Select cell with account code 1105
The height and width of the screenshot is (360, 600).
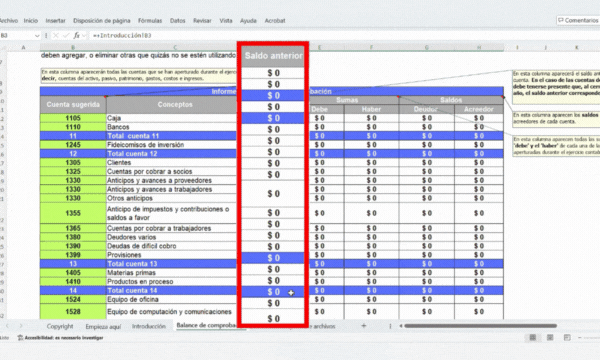click(73, 118)
